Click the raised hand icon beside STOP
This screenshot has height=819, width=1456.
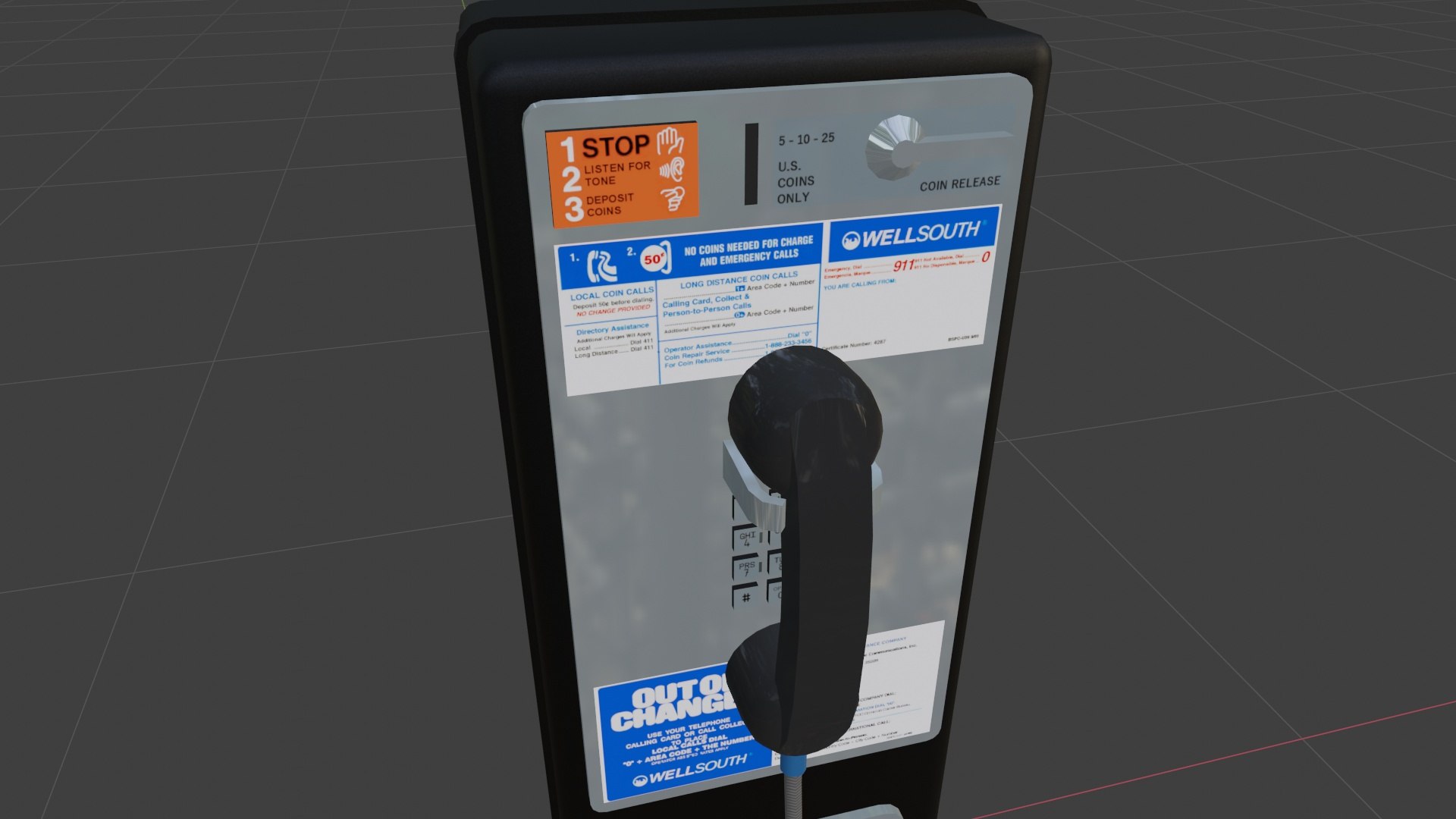pos(671,140)
